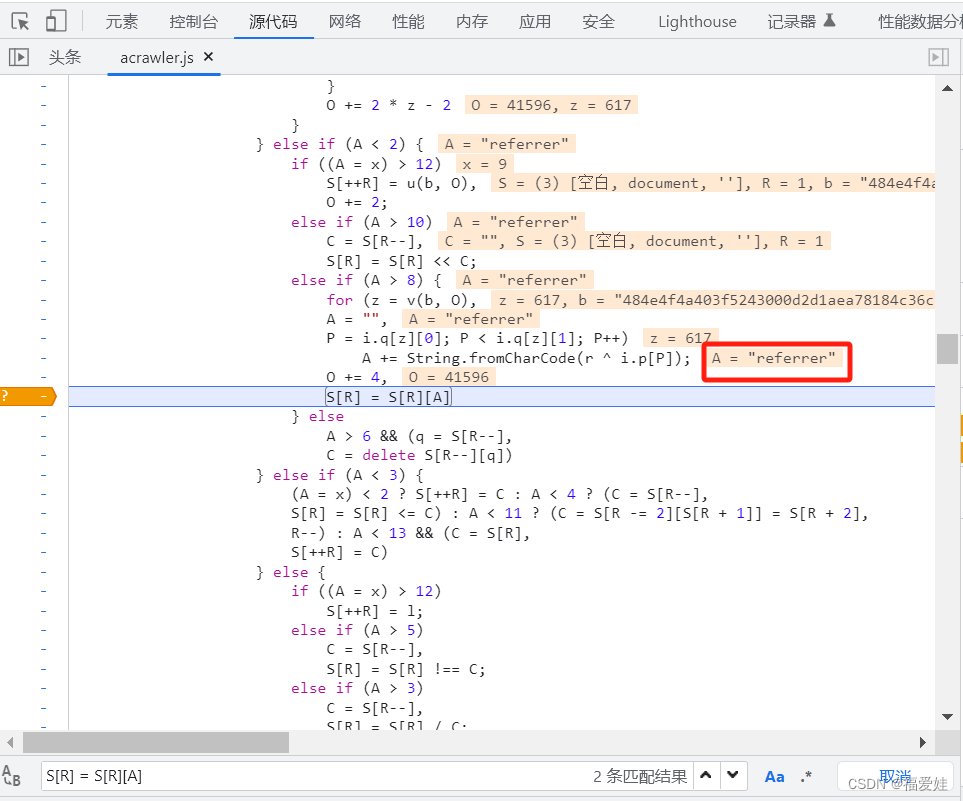Show the file navigator sidebar

point(19,57)
